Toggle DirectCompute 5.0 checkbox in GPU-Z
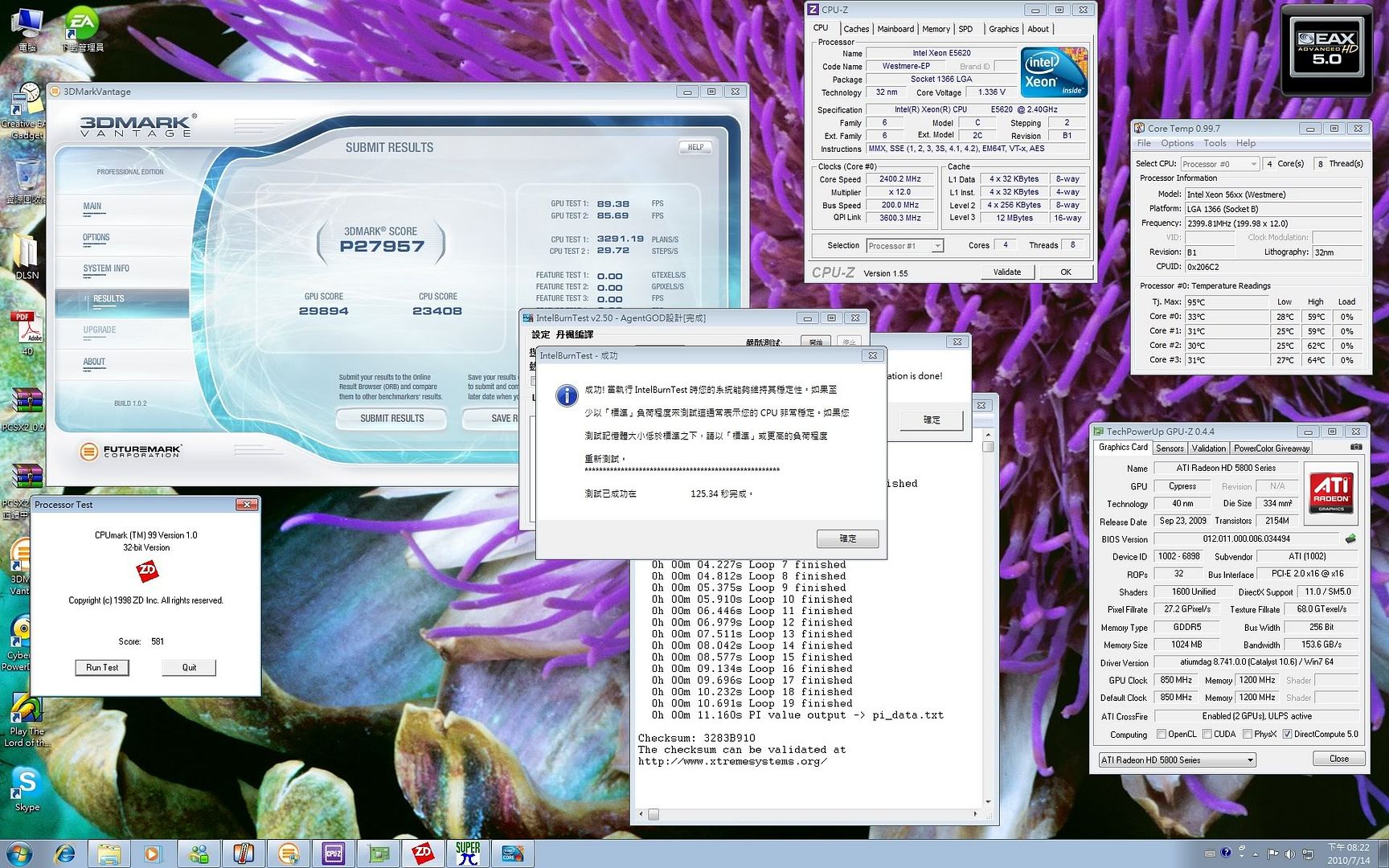 pos(1287,734)
